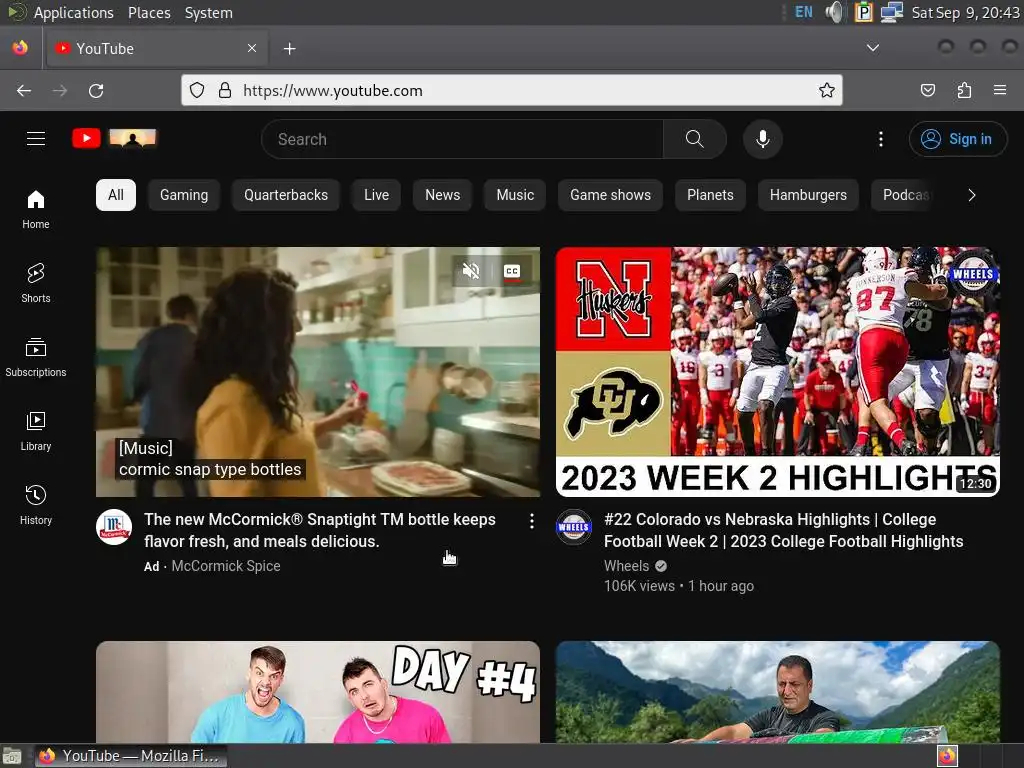The height and width of the screenshot is (768, 1024).
Task: Open Shorts from sidebar
Action: [x=36, y=283]
